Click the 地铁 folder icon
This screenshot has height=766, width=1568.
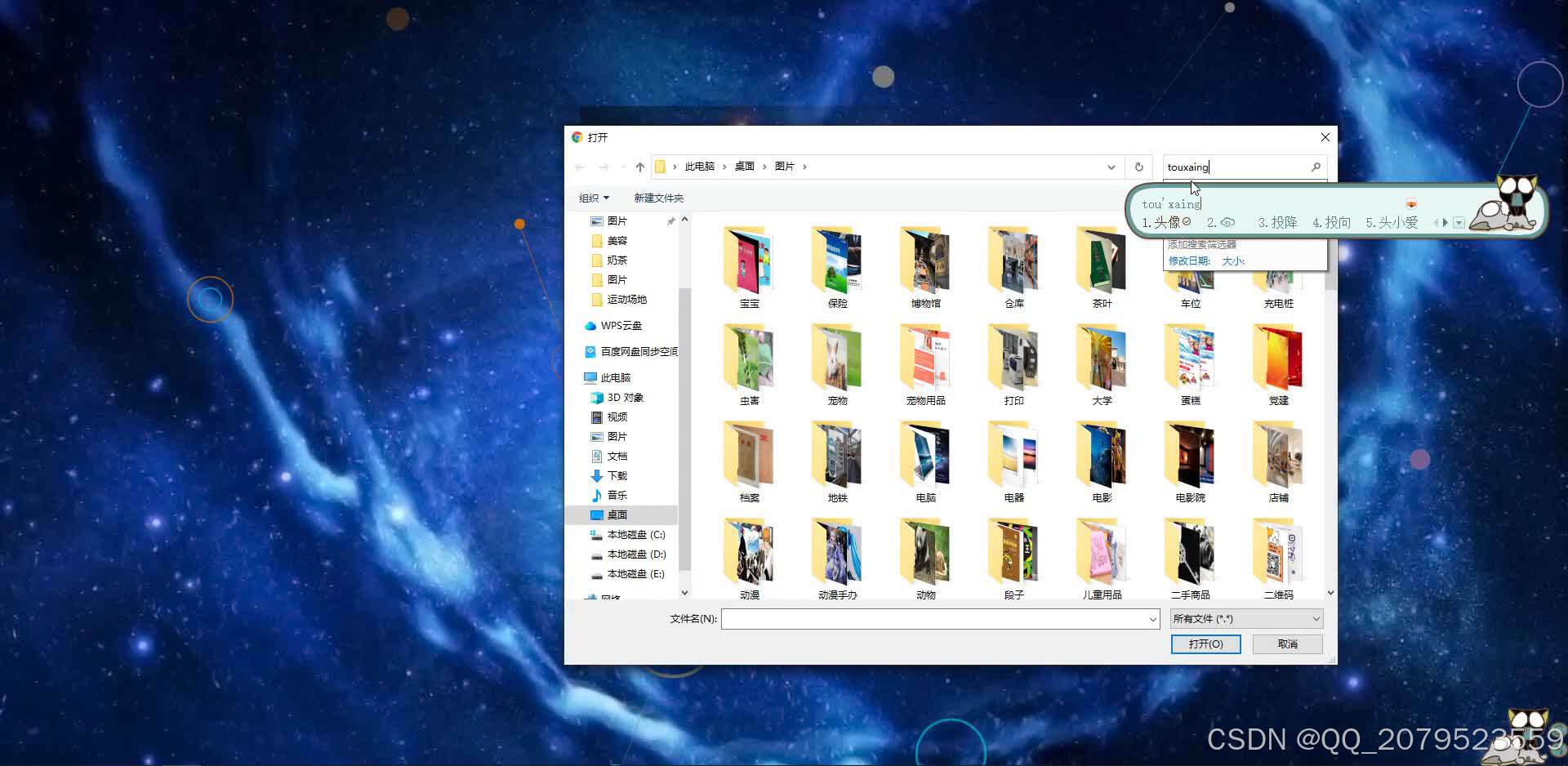838,456
